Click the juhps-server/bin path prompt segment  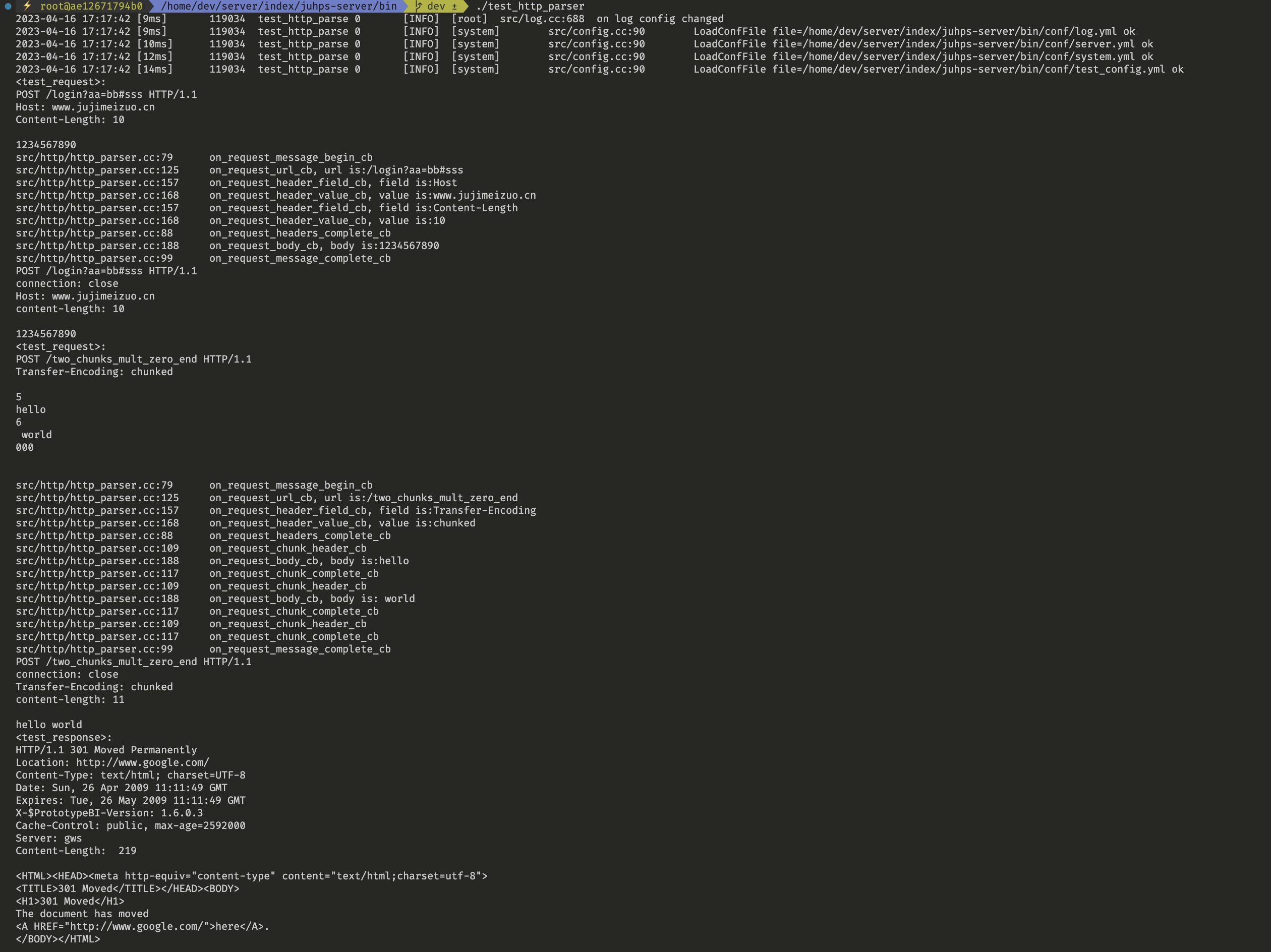coord(279,7)
